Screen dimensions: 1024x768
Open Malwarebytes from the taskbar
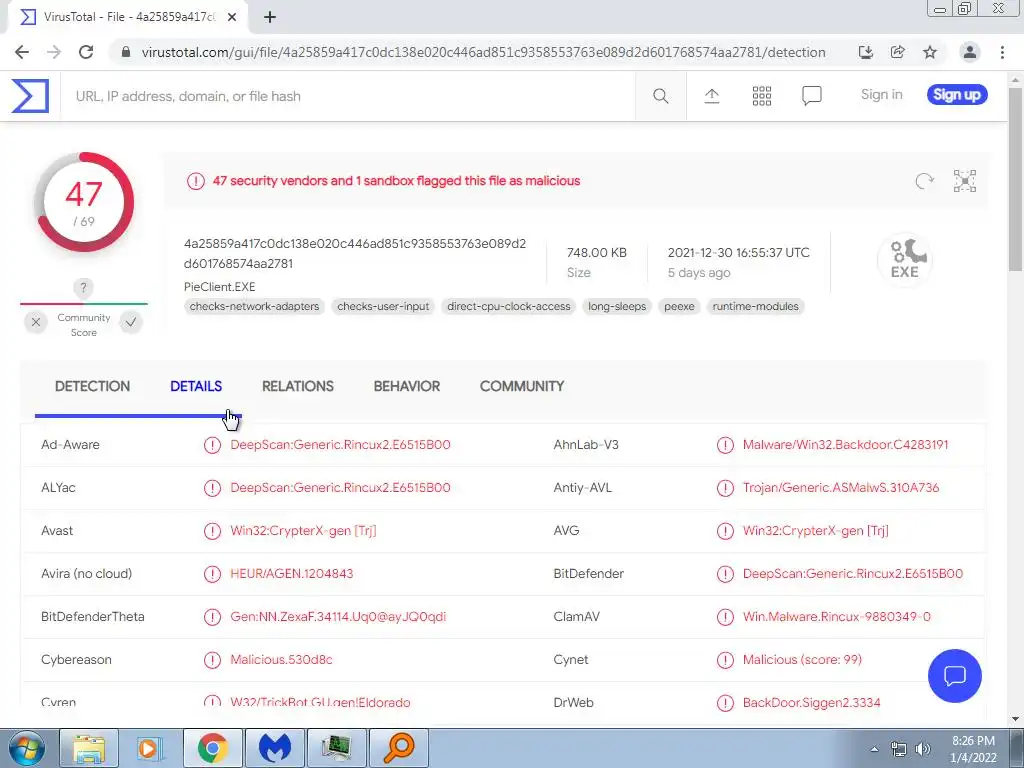pos(275,748)
